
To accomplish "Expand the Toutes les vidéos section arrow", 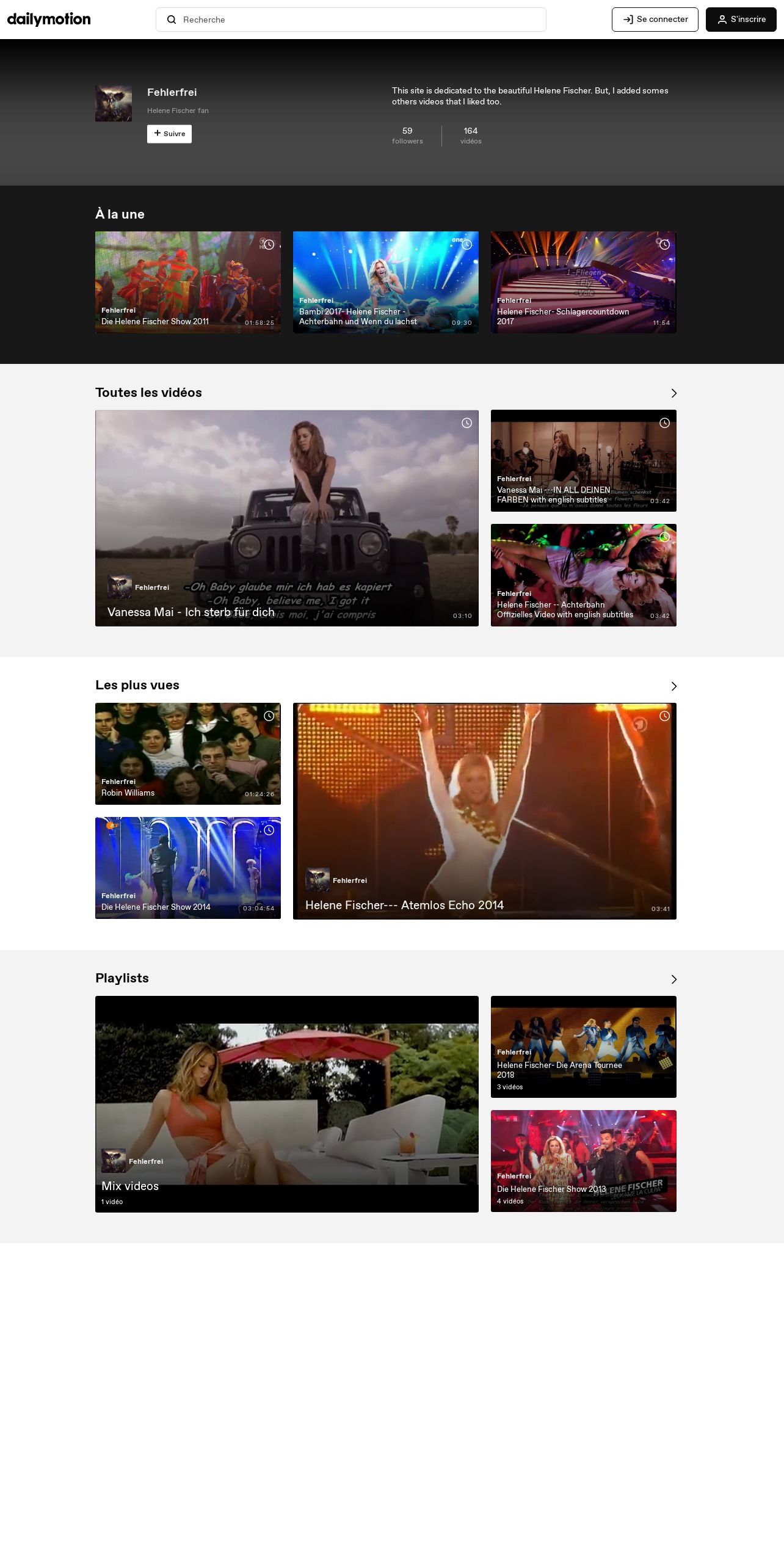I will pyautogui.click(x=673, y=393).
